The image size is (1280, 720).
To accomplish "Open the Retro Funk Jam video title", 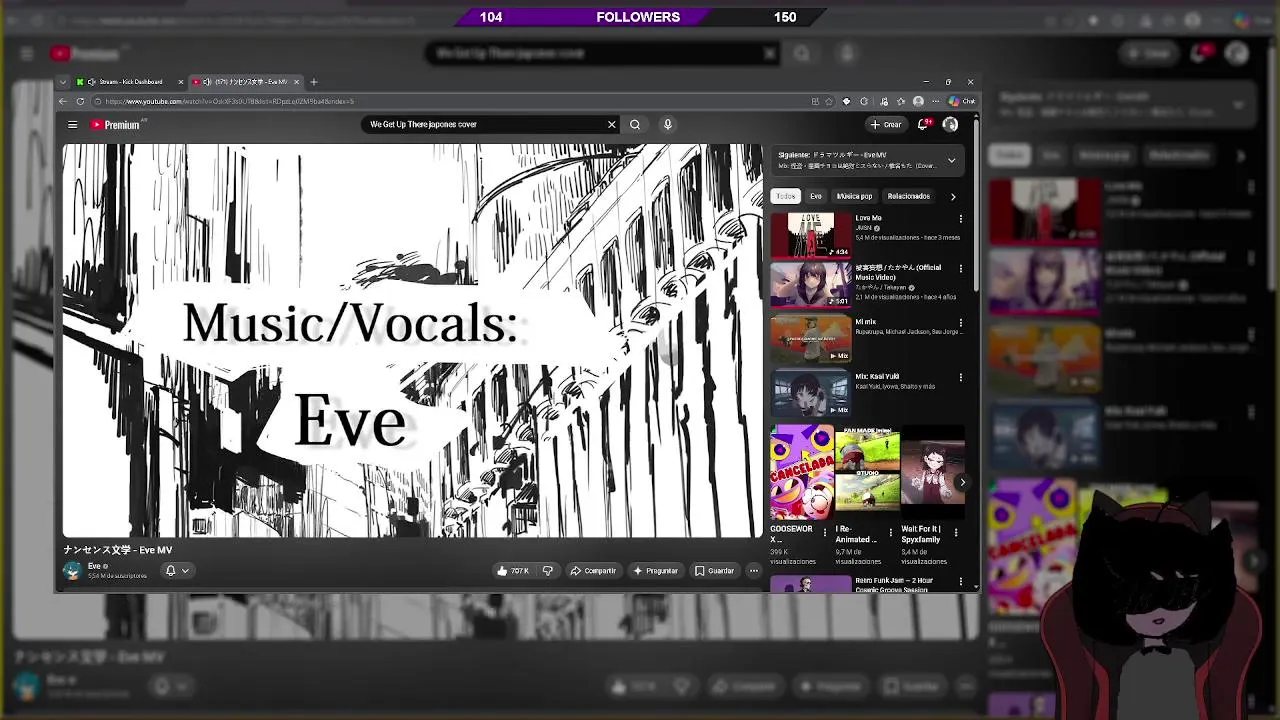I will click(x=894, y=585).
